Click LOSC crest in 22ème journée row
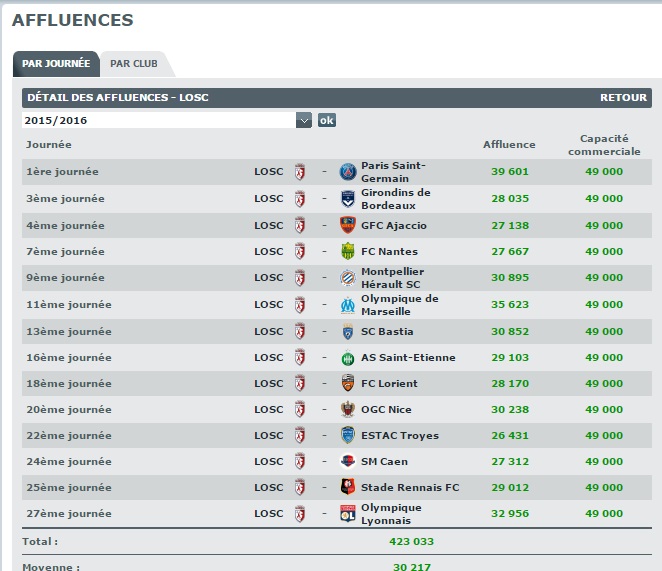This screenshot has height=571, width=662. click(x=300, y=435)
